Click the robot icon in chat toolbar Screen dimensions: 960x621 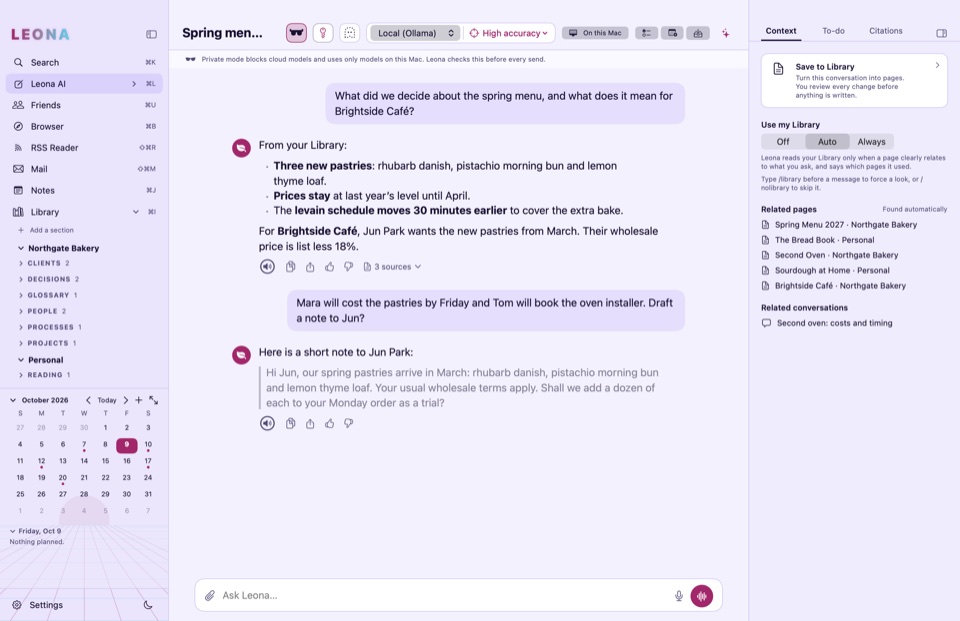coord(698,33)
